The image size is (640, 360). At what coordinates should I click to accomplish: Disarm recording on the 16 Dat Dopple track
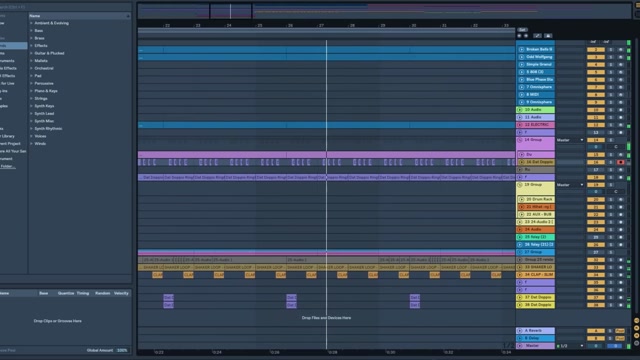click(620, 162)
